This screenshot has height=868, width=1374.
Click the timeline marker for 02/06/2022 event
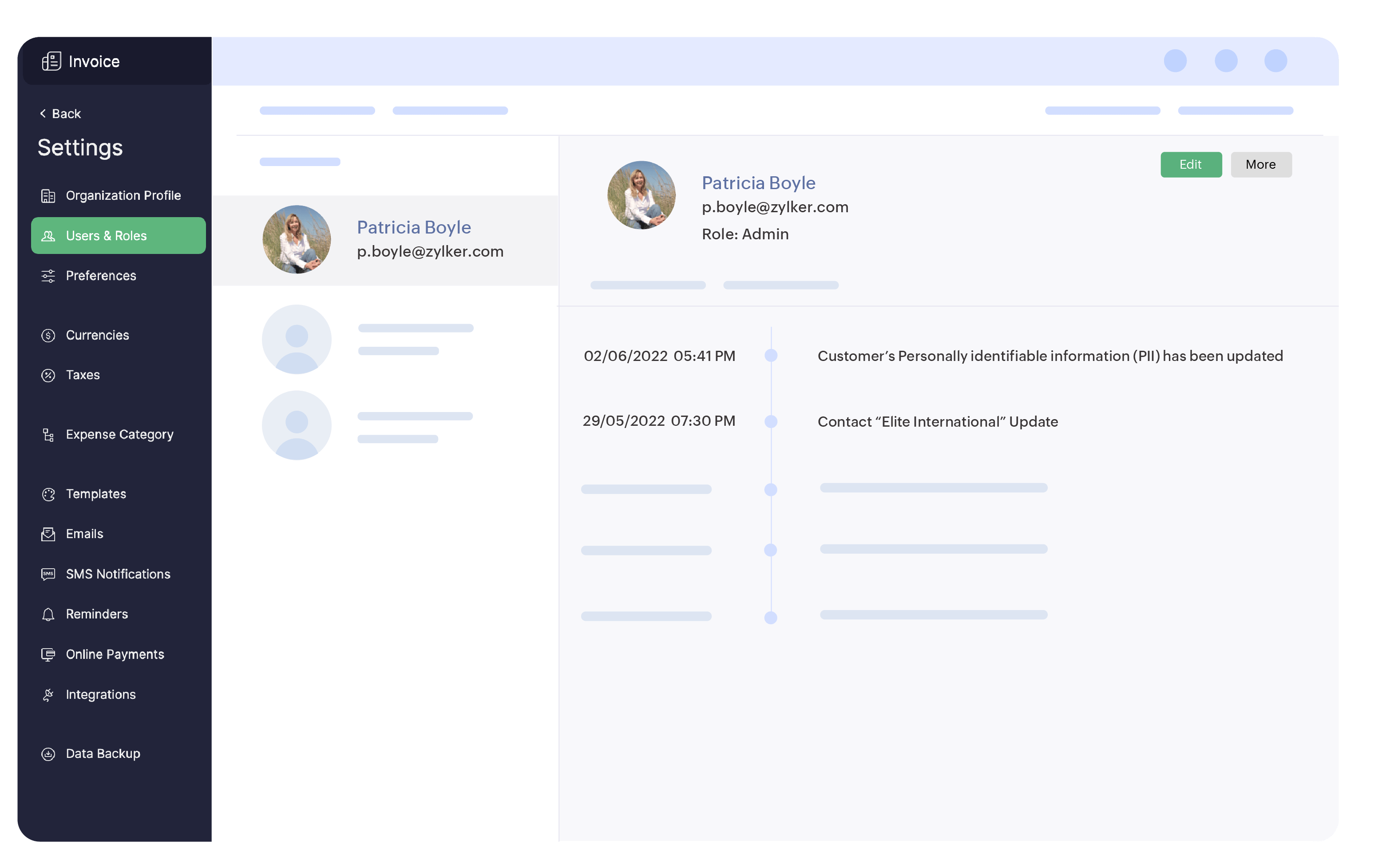(x=772, y=356)
